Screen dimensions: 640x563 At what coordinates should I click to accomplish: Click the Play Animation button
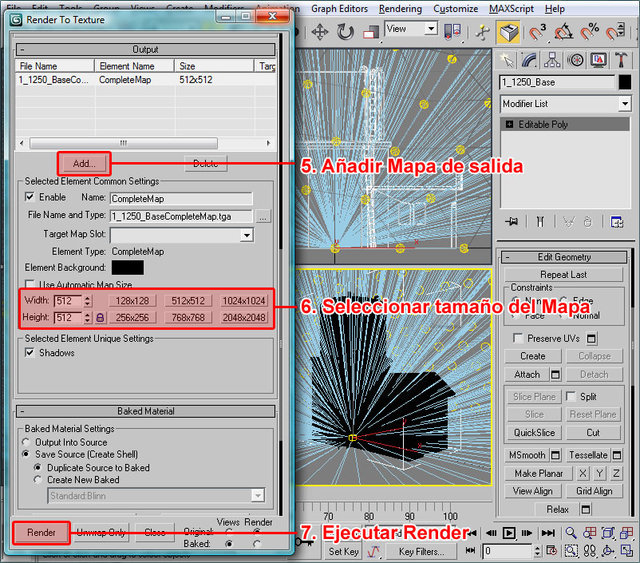coord(508,533)
